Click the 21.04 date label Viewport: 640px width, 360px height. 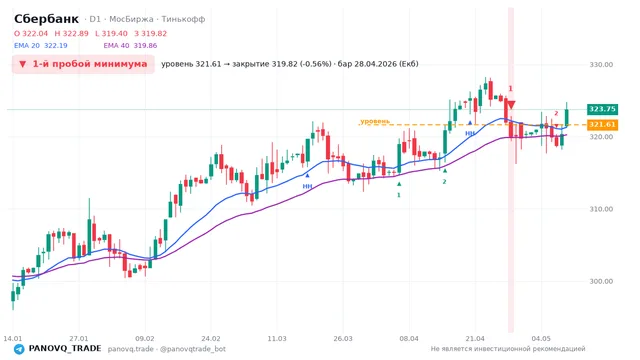click(475, 338)
